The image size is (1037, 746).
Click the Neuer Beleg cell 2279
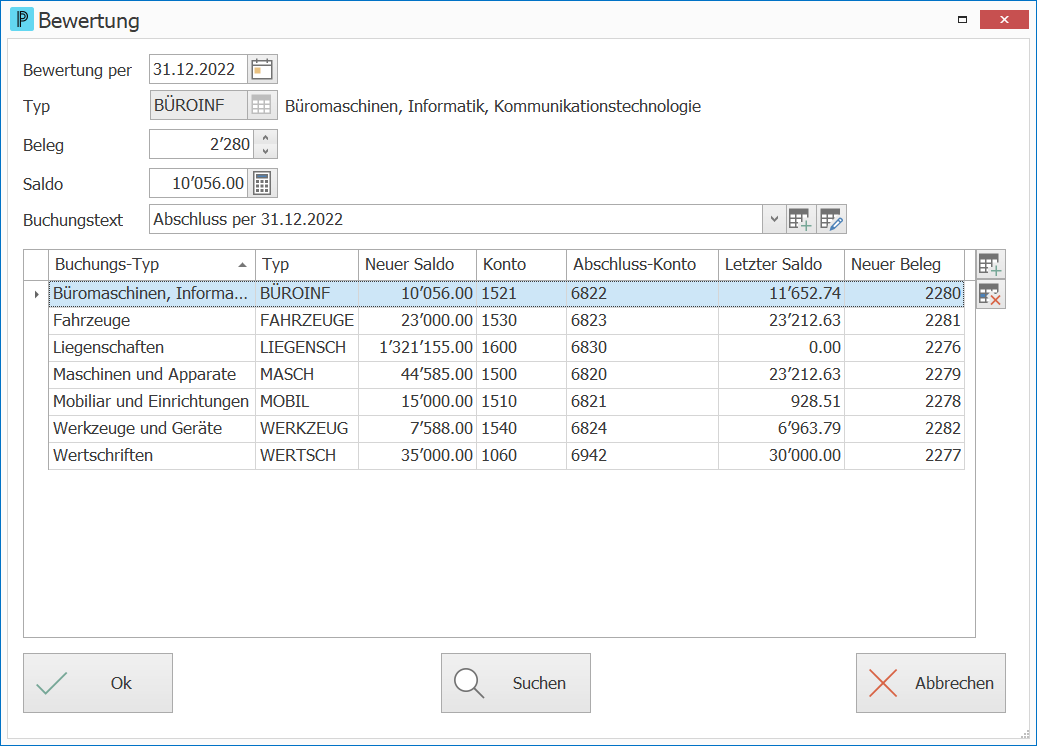coord(904,375)
